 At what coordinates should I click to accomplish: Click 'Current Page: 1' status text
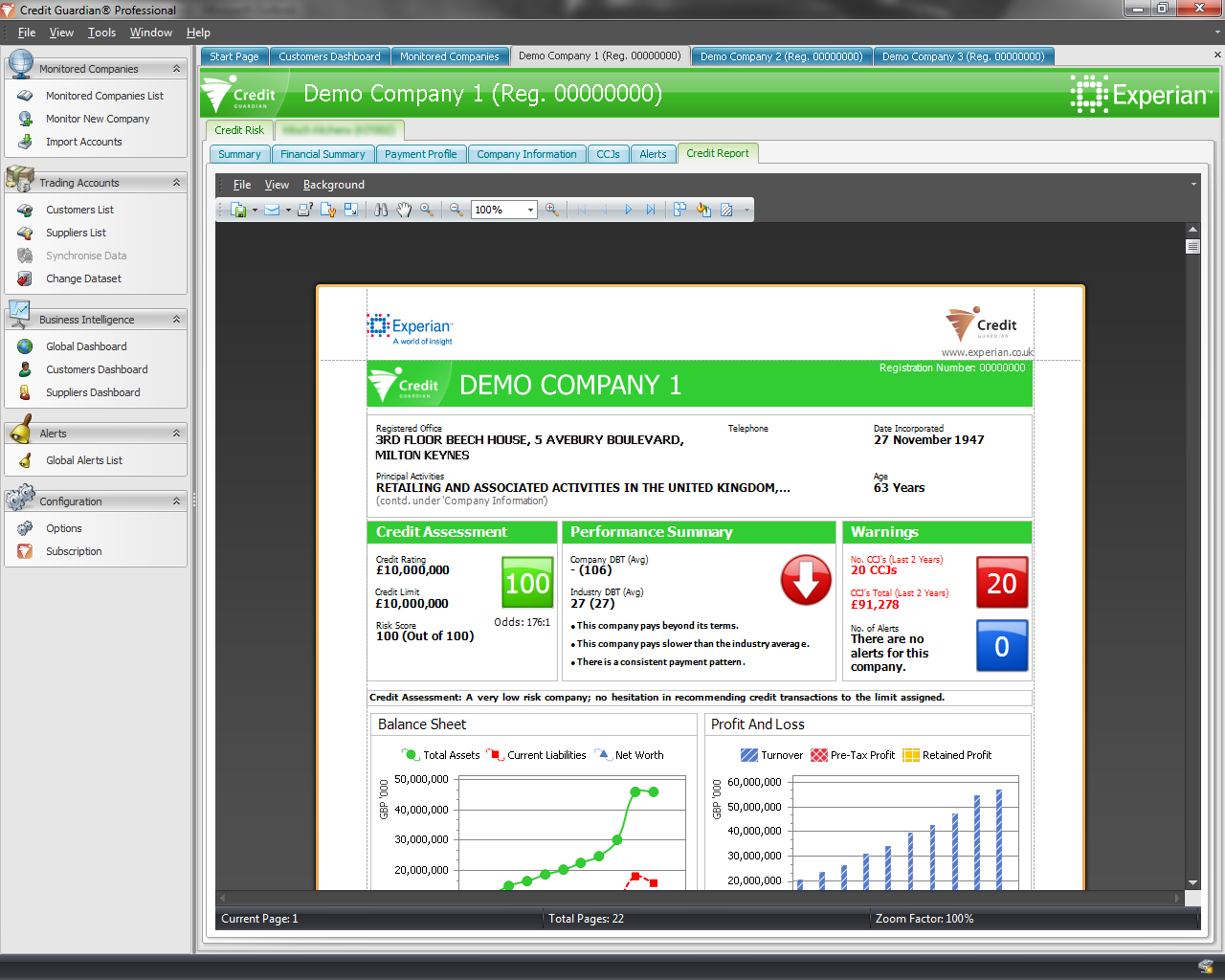coord(259,919)
